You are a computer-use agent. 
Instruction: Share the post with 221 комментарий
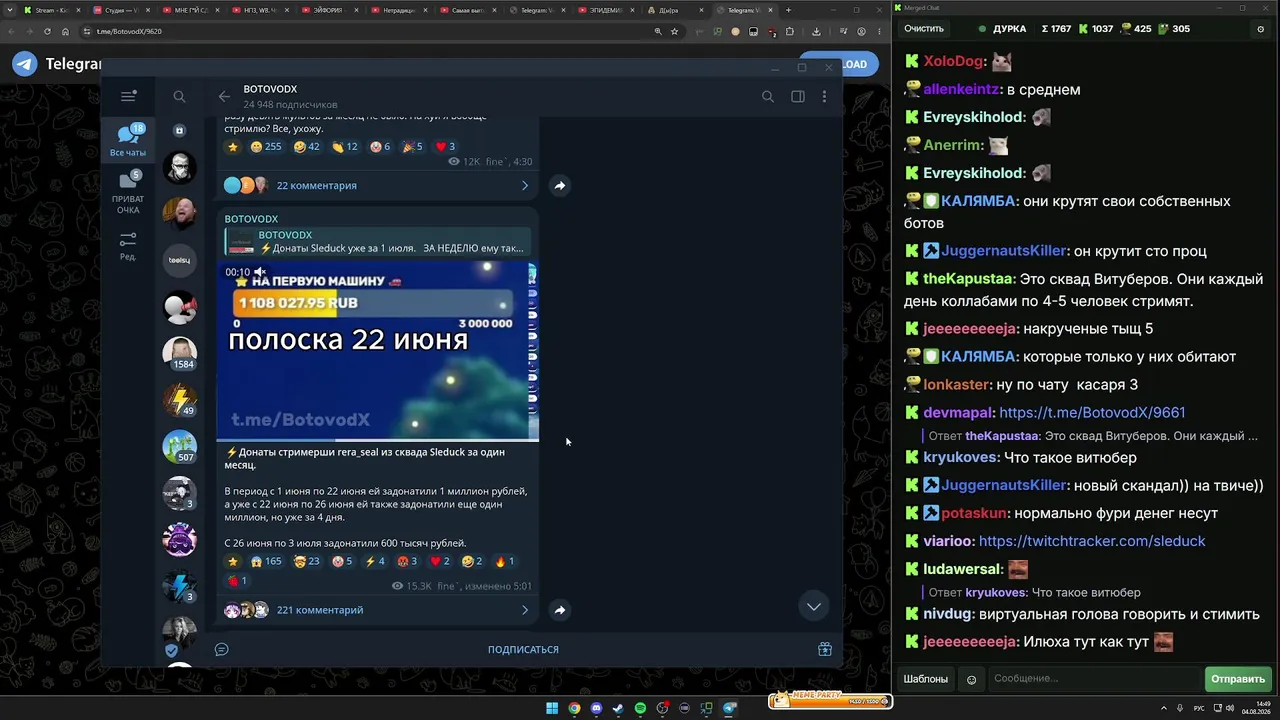click(560, 610)
